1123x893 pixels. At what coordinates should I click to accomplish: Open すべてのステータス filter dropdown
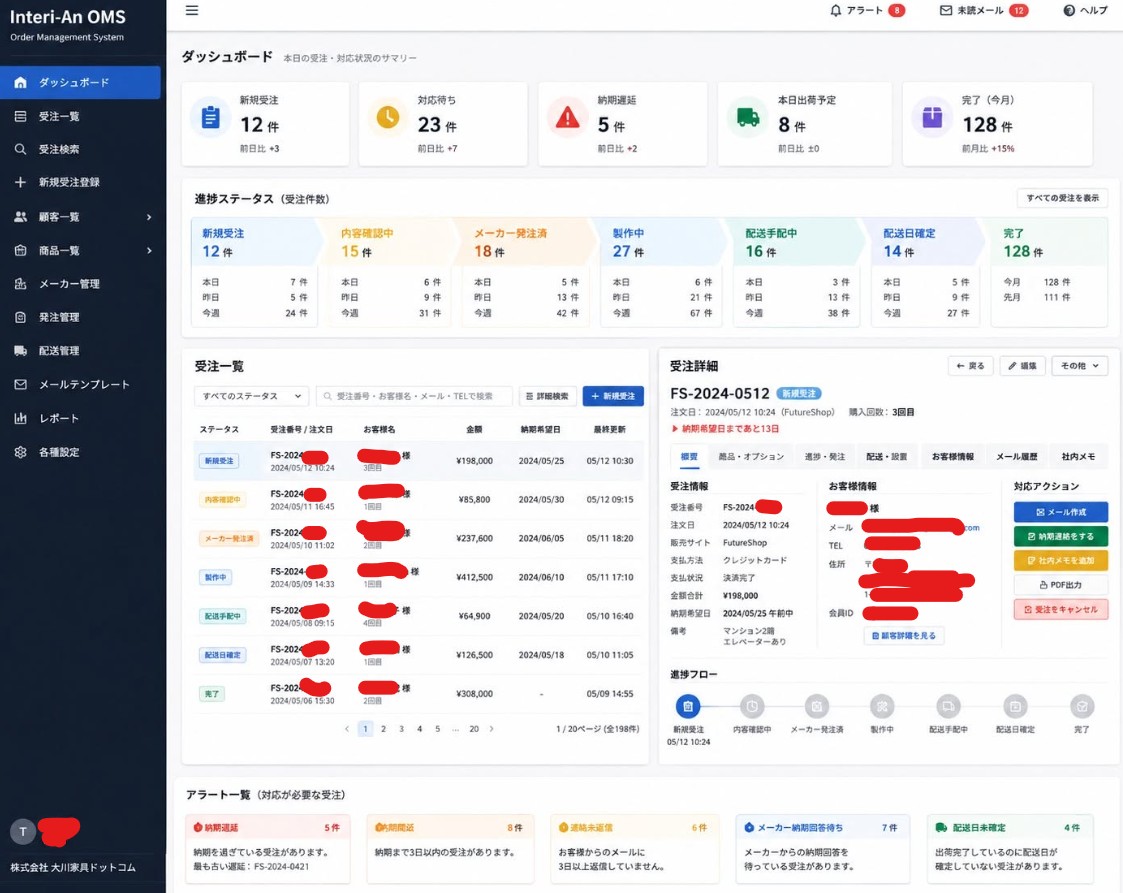pos(251,396)
